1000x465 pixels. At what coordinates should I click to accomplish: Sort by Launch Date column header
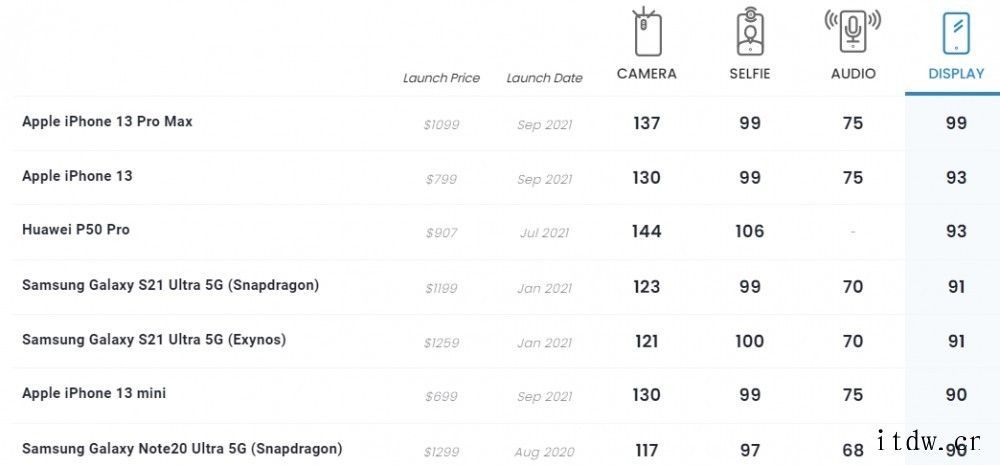(544, 78)
